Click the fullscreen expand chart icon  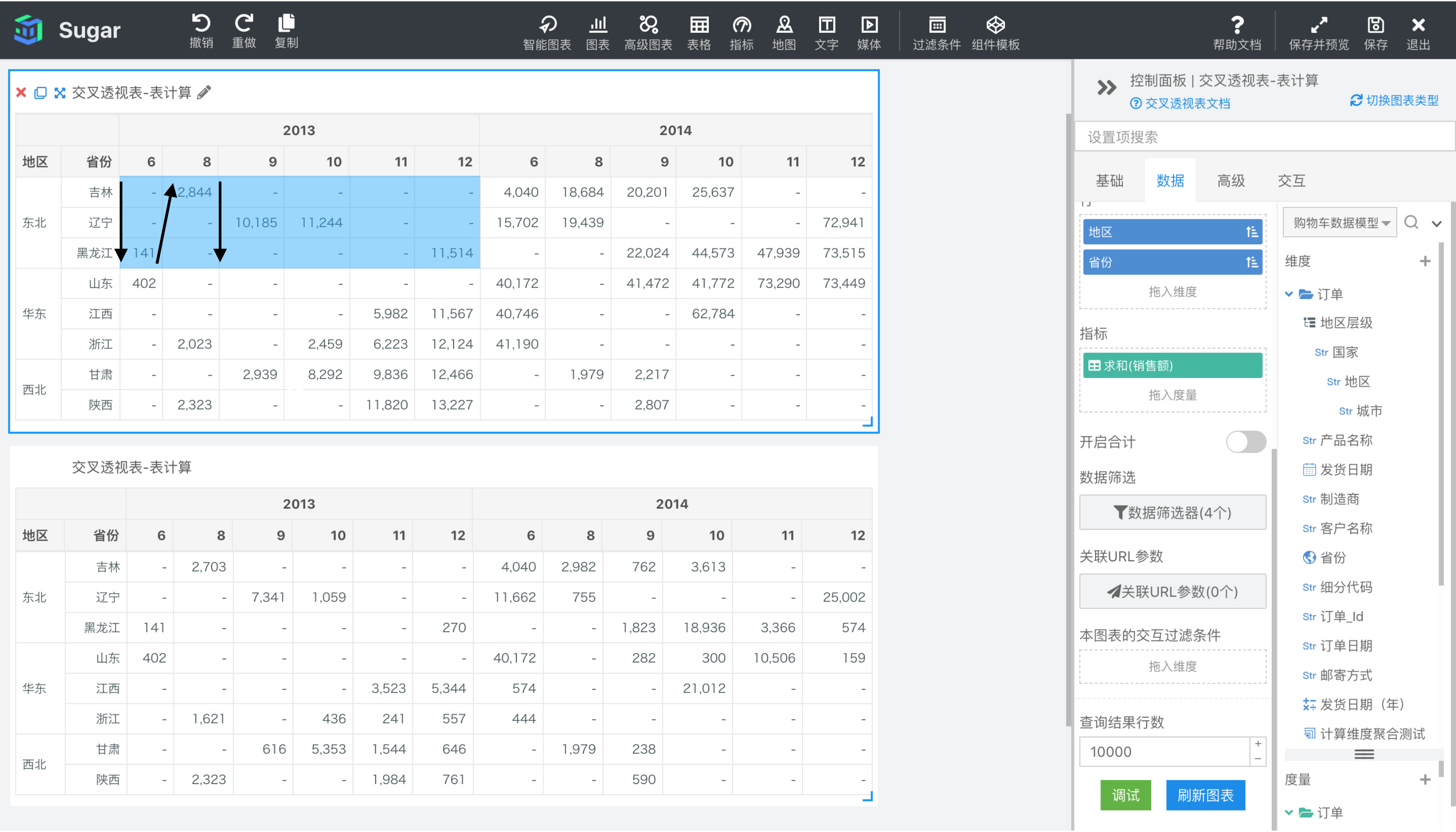(60, 93)
